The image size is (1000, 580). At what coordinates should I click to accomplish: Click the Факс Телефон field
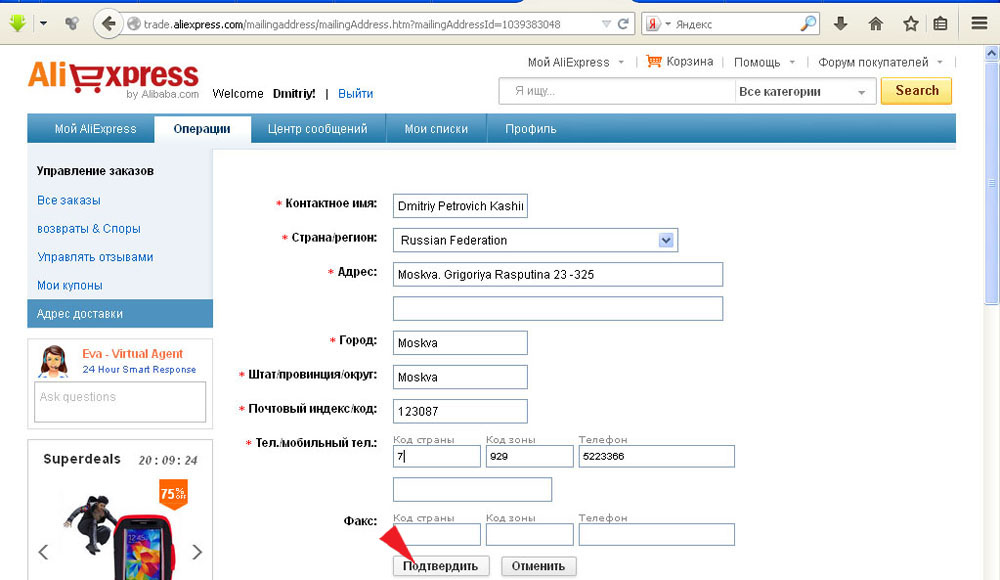(x=657, y=535)
